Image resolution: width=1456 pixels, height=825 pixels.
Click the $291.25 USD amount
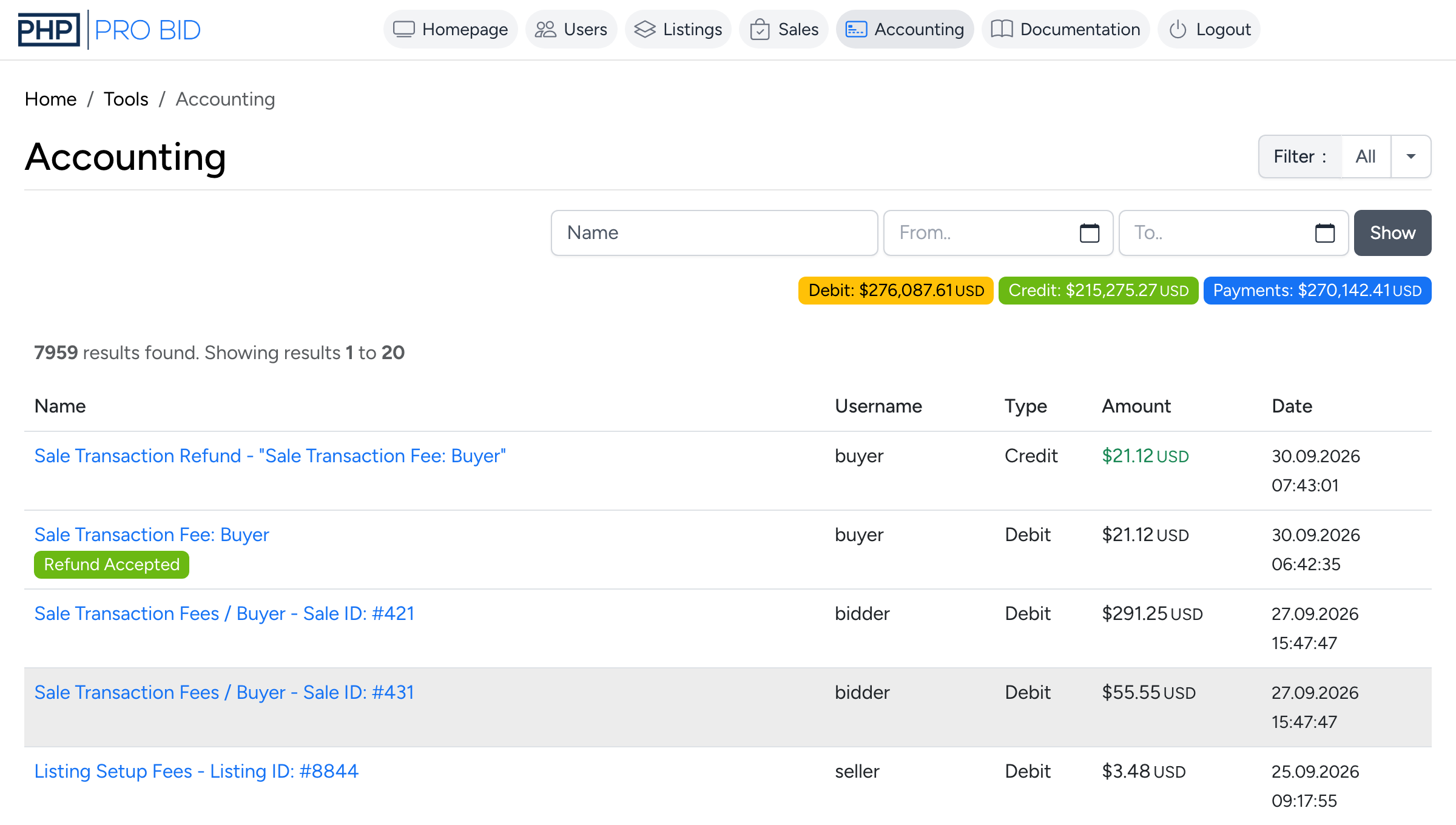(1153, 613)
